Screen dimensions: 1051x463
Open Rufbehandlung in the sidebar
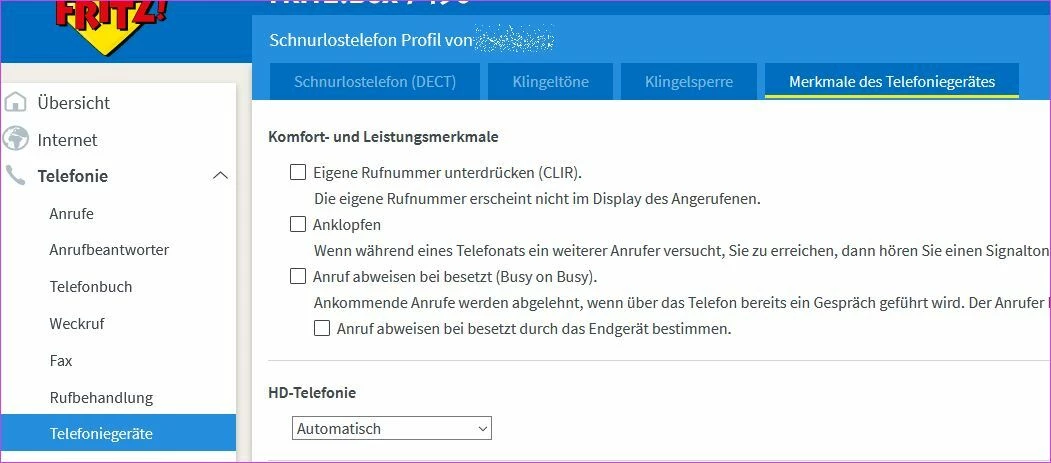tap(101, 397)
